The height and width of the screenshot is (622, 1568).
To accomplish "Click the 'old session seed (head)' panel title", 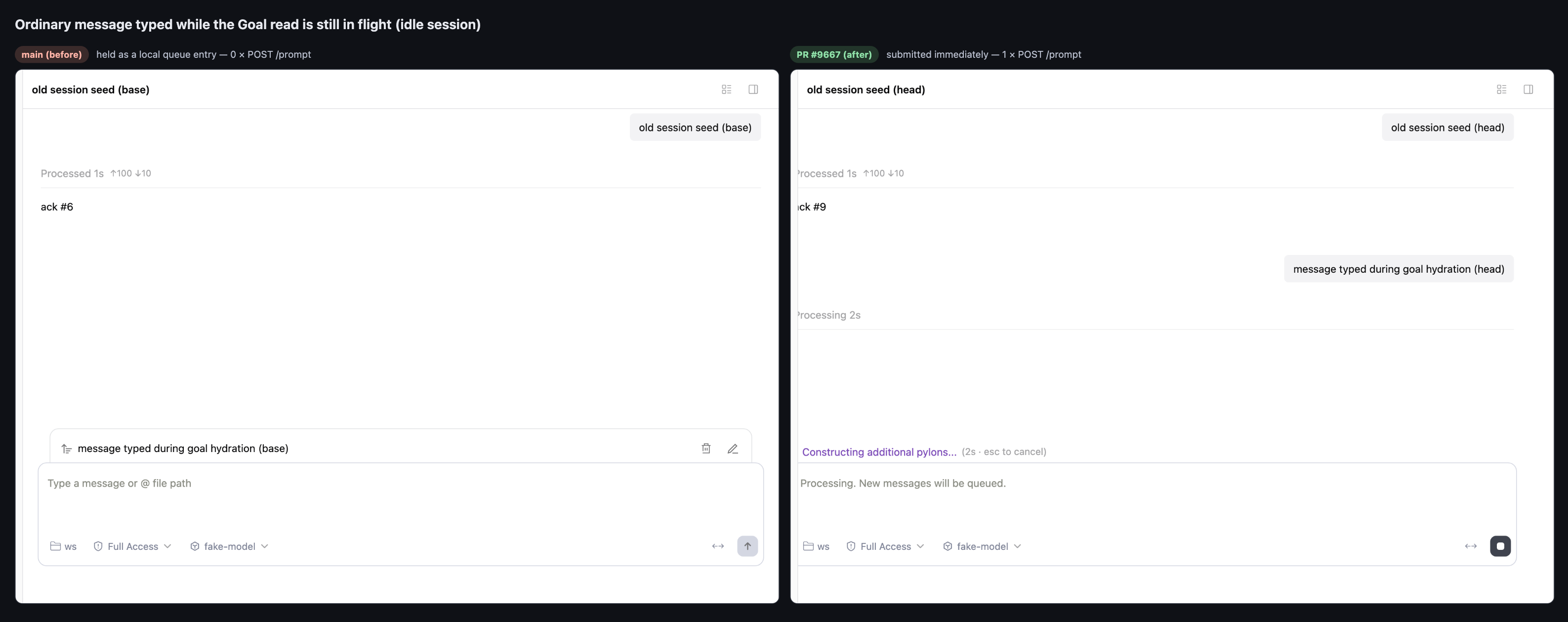I will (866, 89).
